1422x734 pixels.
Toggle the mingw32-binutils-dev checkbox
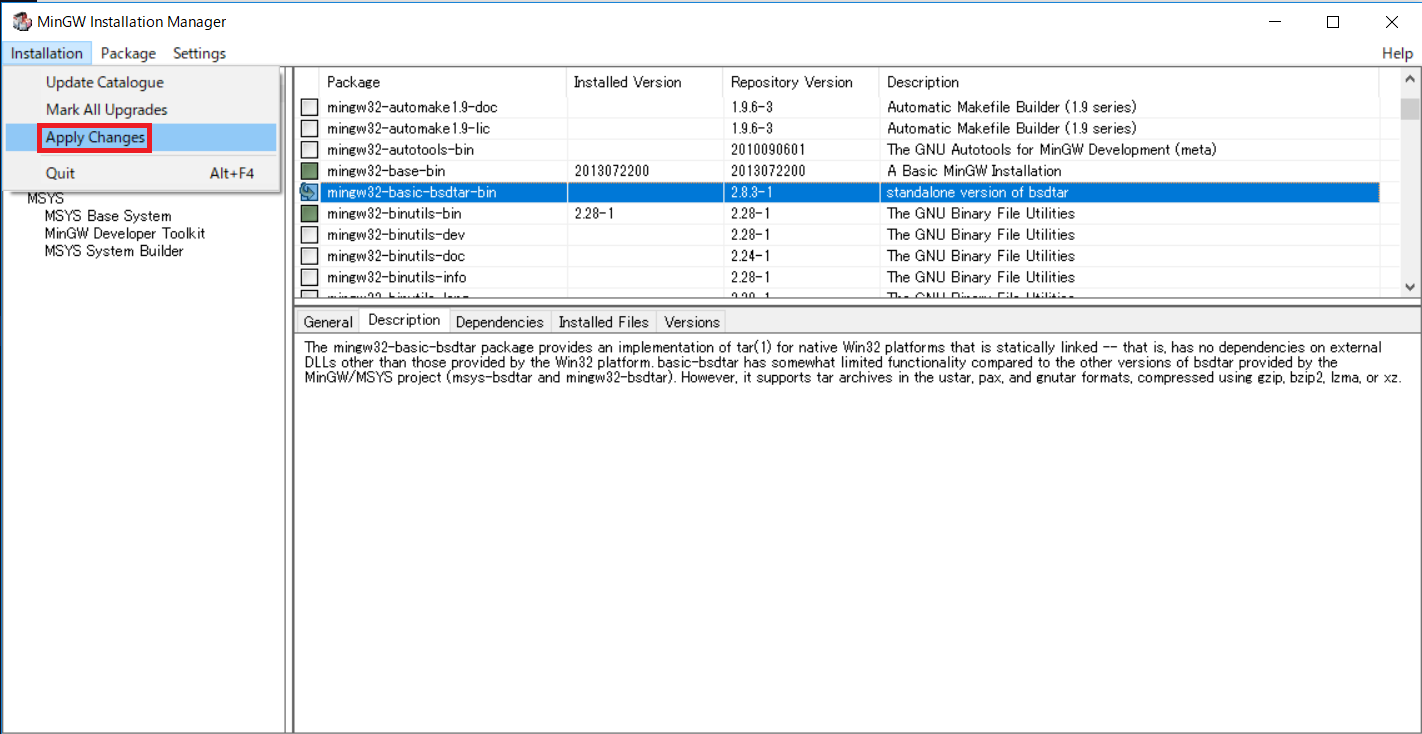click(310, 235)
